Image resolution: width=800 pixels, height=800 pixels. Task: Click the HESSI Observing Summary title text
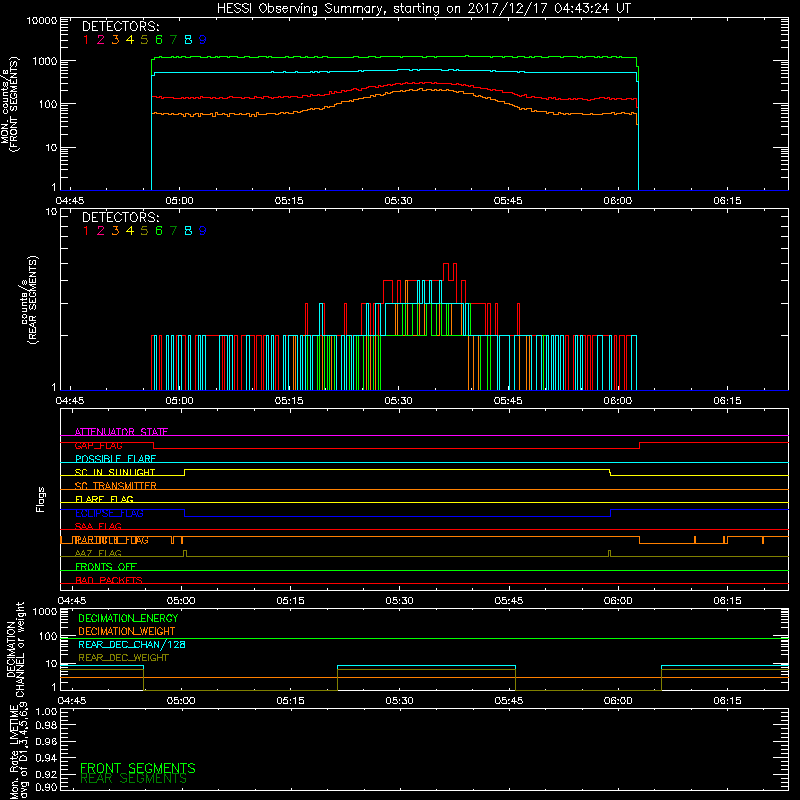pyautogui.click(x=423, y=8)
